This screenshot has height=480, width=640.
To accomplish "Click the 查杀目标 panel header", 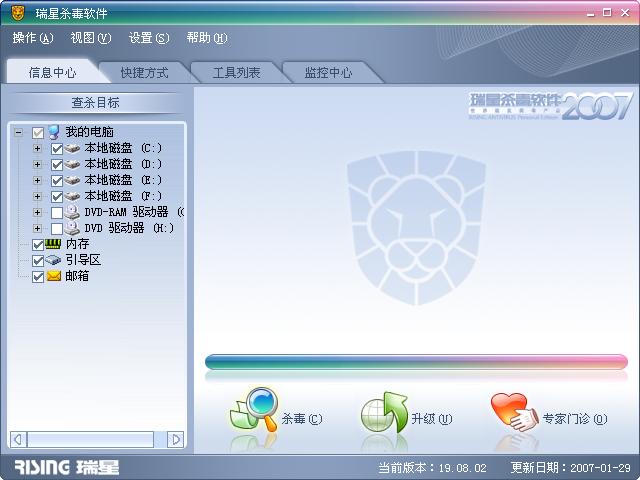I will point(96,103).
